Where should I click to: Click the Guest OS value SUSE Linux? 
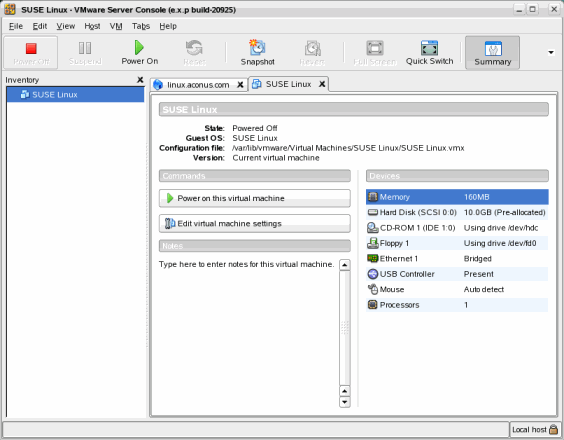pyautogui.click(x=255, y=138)
